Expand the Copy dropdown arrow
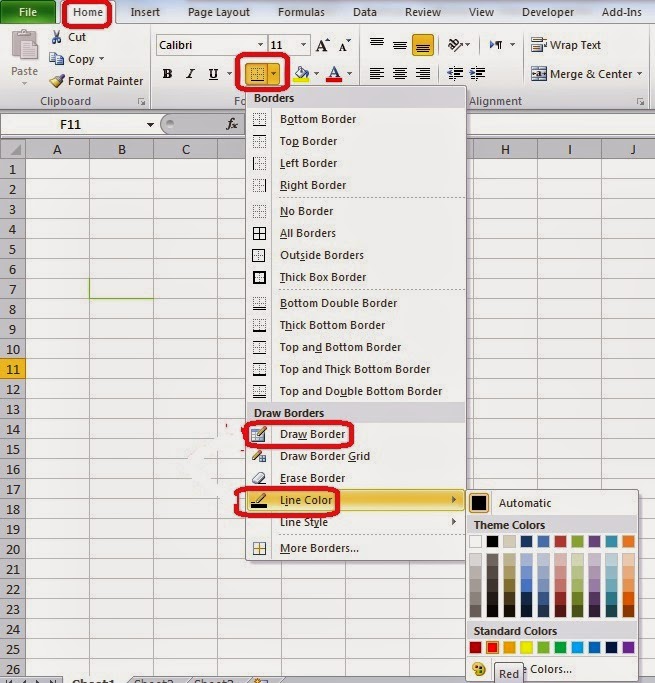The width and height of the screenshot is (655, 683). click(x=101, y=58)
